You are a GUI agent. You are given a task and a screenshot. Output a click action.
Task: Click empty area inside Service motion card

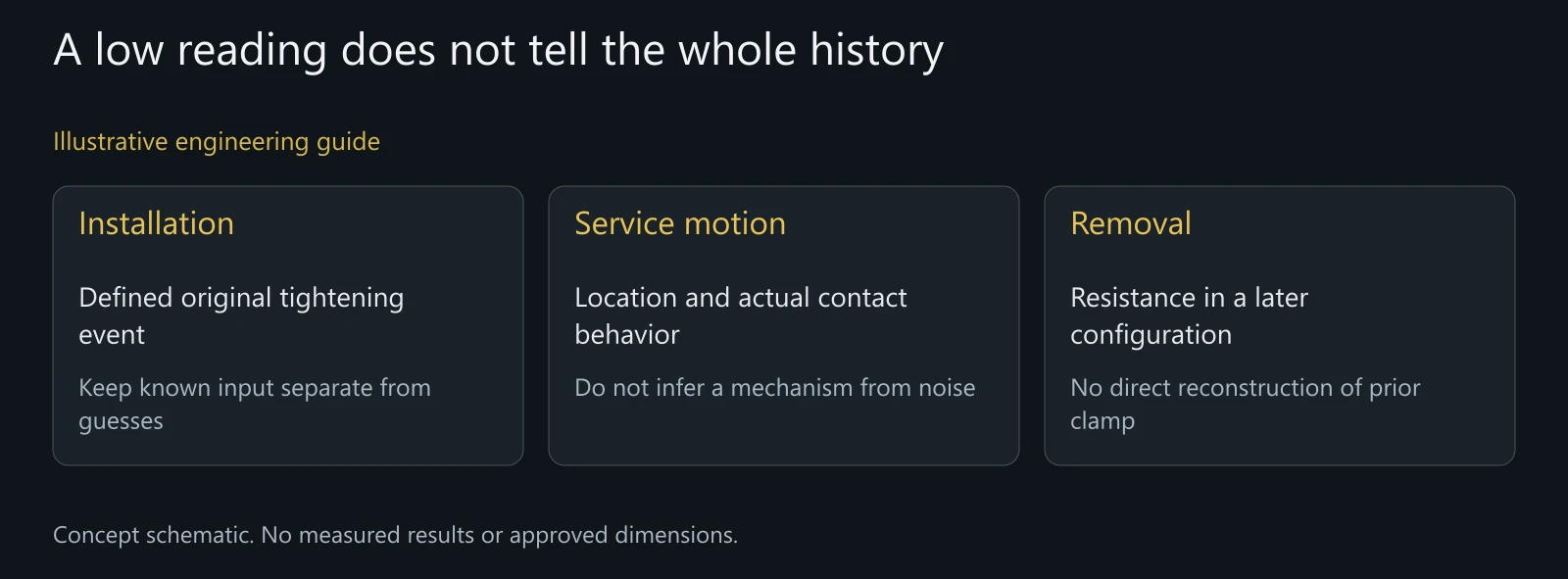point(784,436)
